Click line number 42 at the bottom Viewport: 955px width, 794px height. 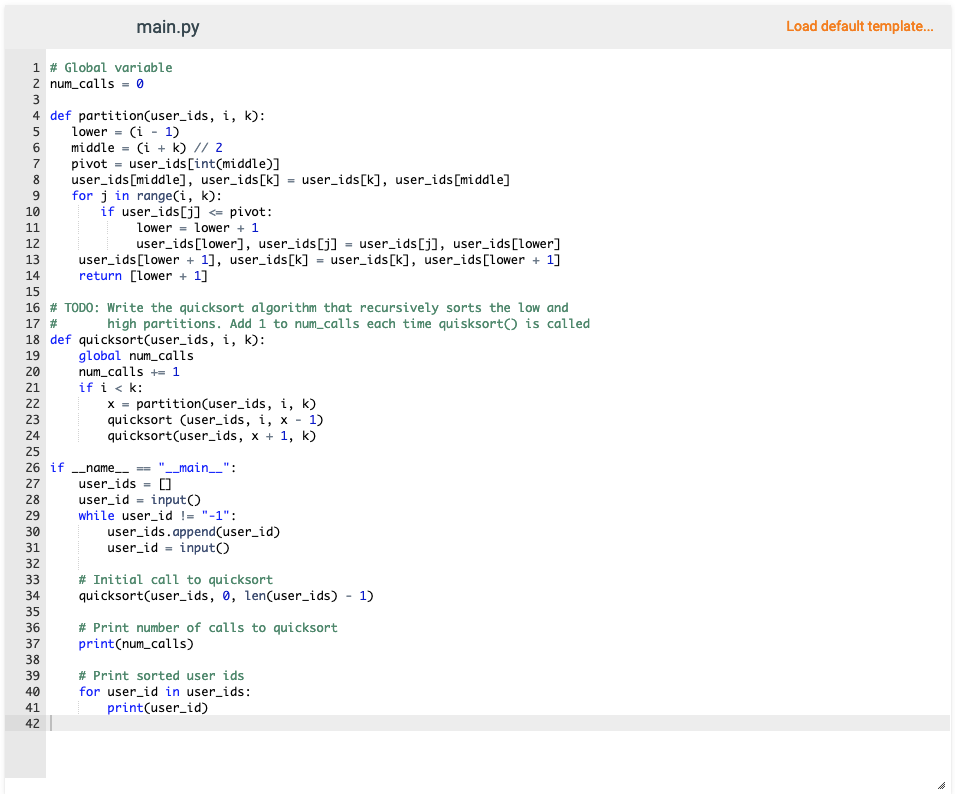pos(33,723)
